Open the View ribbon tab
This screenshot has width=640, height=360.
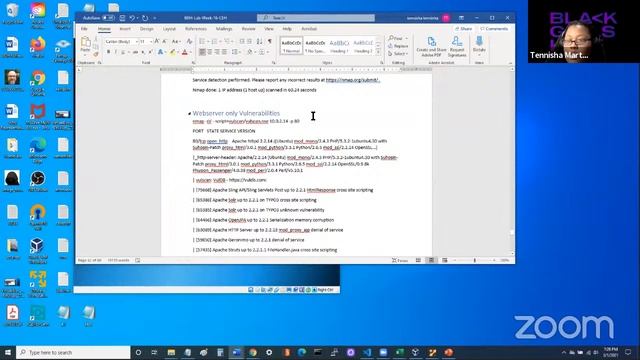coord(269,29)
